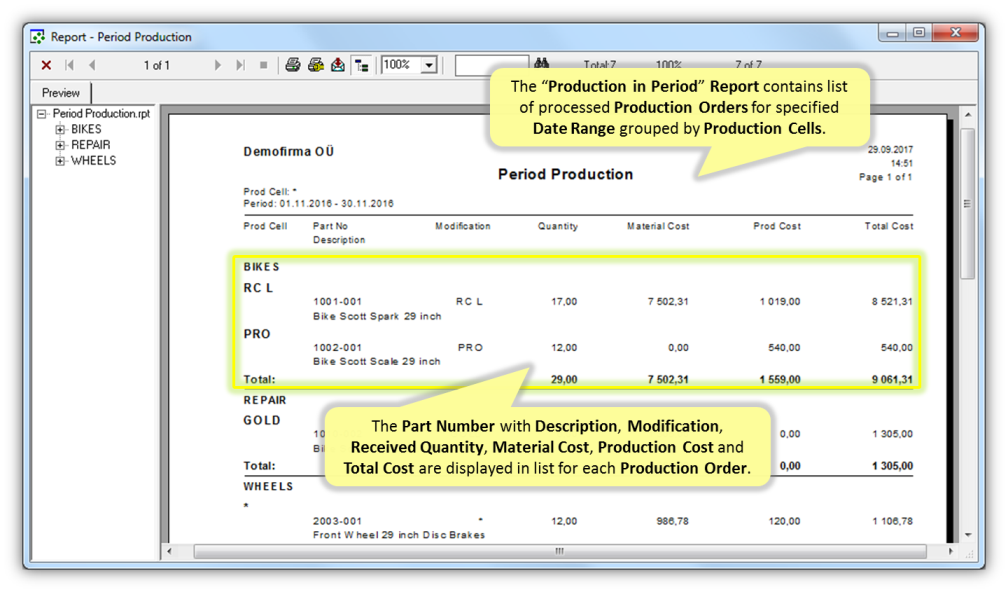
Task: Click the vertical scrollbar down arrow
Action: 968,535
